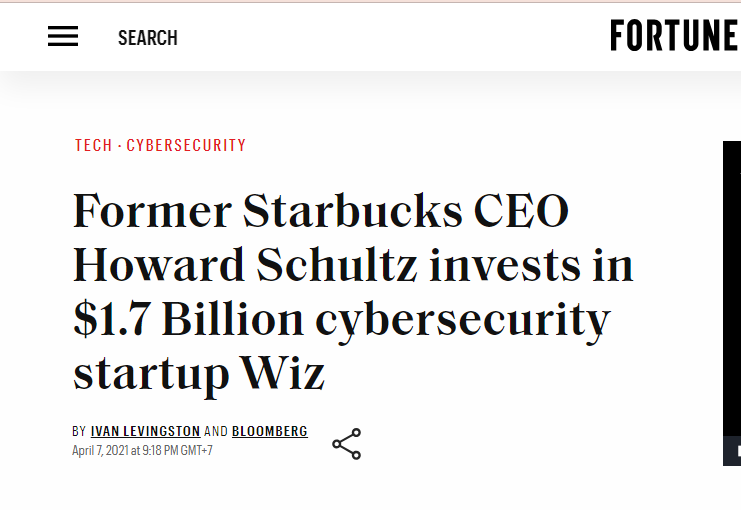Click the Howard Schultz article headline
The image size is (741, 510).
click(353, 292)
